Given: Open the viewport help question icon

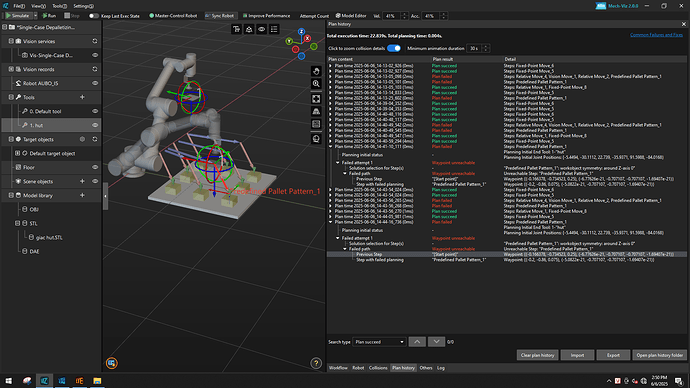Looking at the screenshot, I should 316,363.
